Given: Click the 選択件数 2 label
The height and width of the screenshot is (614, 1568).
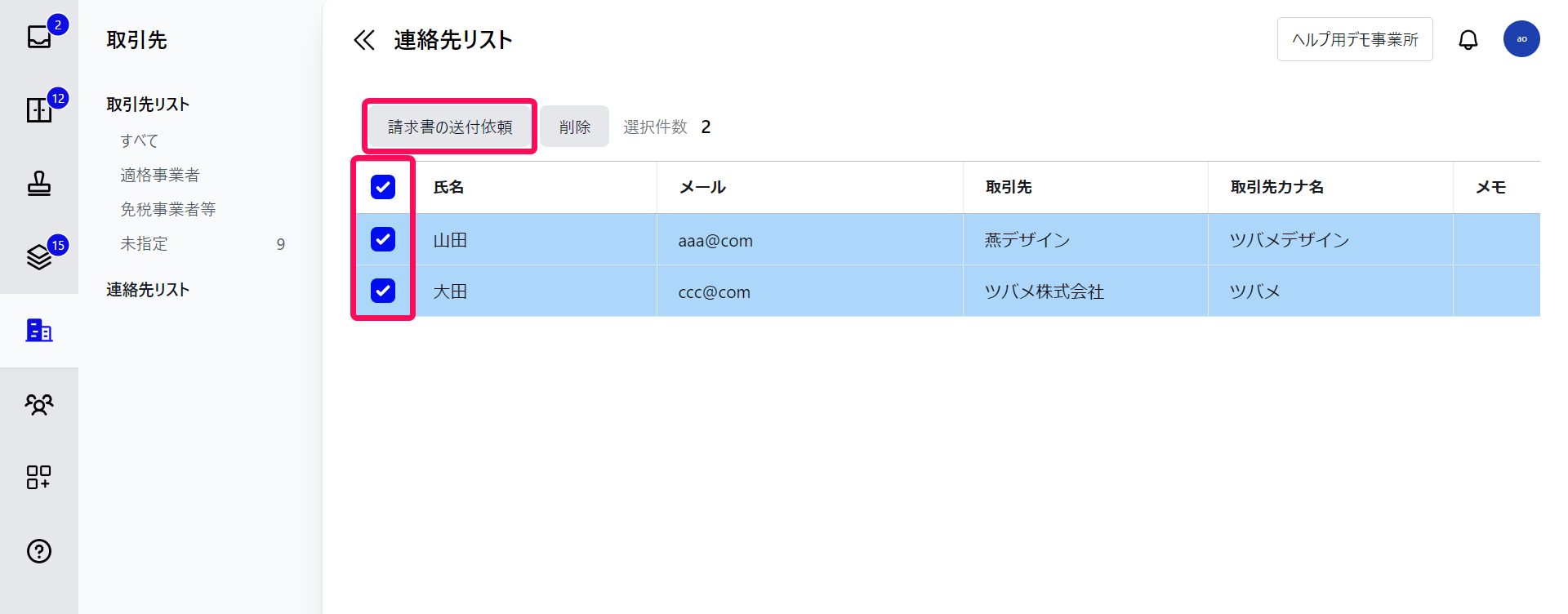Looking at the screenshot, I should point(667,127).
